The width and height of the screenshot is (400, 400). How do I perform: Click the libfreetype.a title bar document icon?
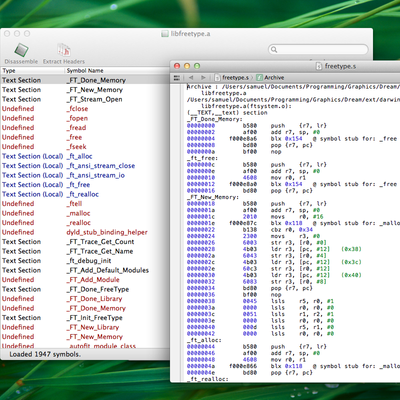point(165,34)
